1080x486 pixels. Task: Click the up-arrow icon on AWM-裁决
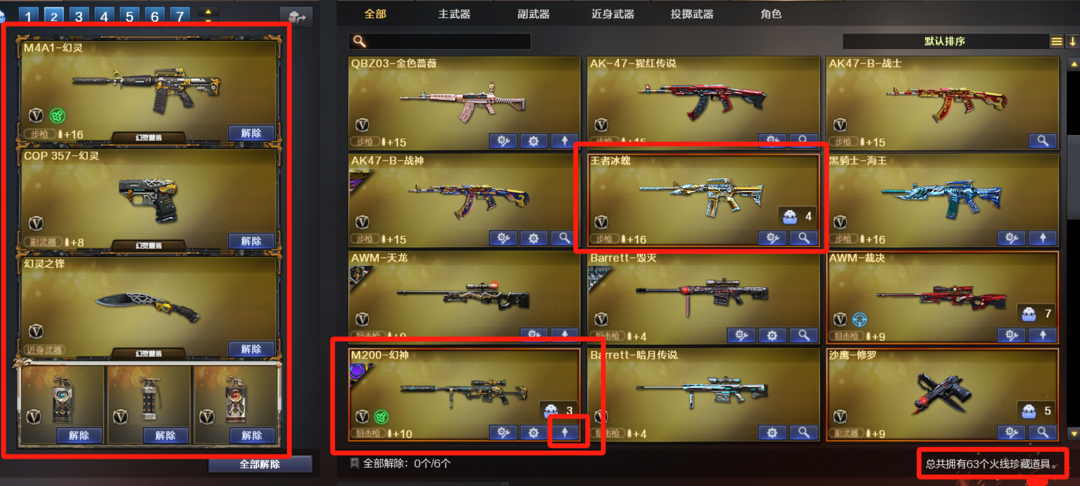coord(1043,335)
